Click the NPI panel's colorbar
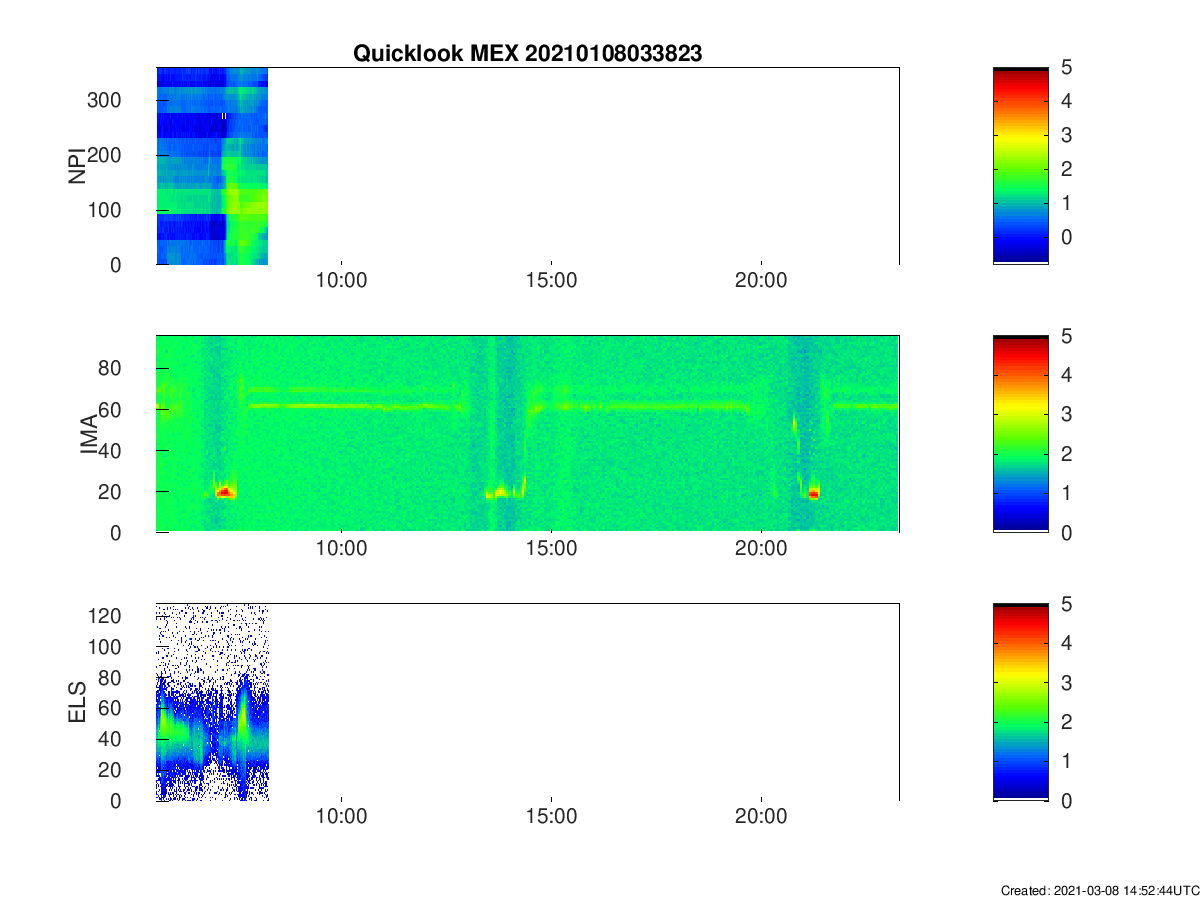 (1020, 166)
